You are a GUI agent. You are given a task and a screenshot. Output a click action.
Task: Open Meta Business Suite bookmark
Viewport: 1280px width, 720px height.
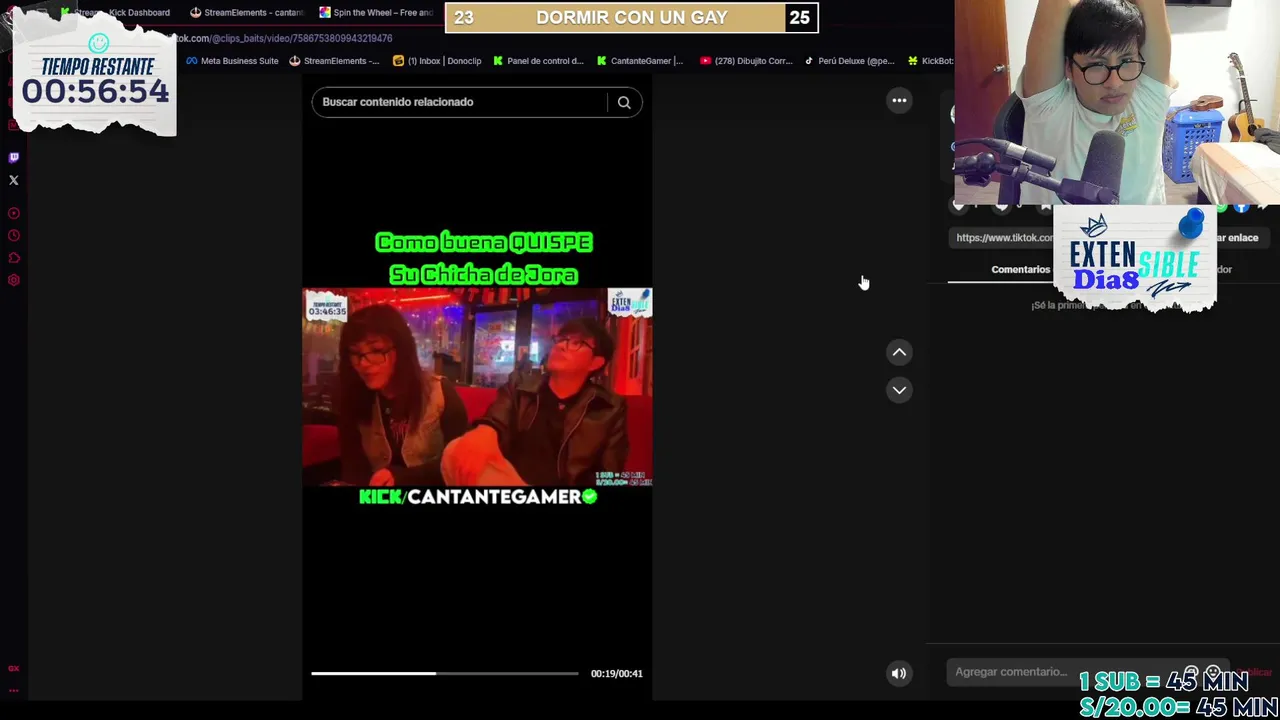pos(232,61)
